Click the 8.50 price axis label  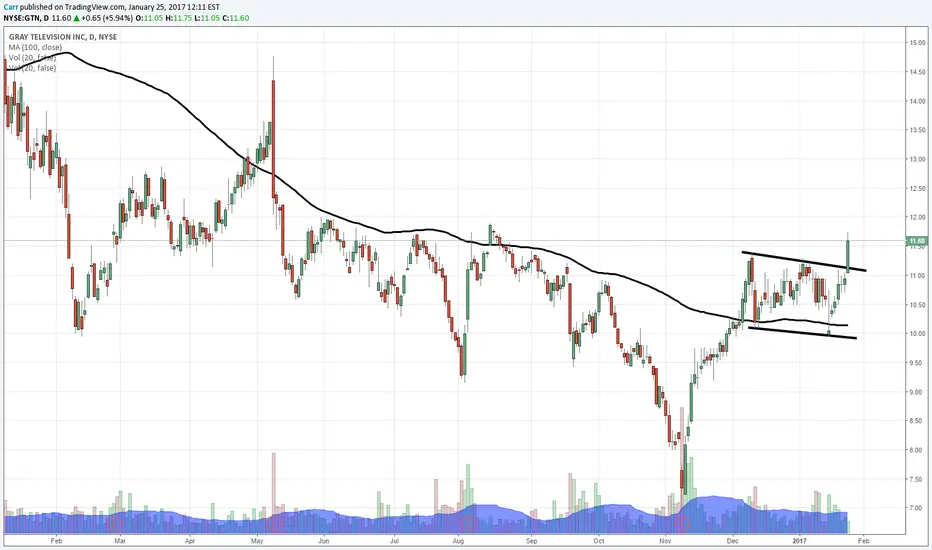point(917,421)
